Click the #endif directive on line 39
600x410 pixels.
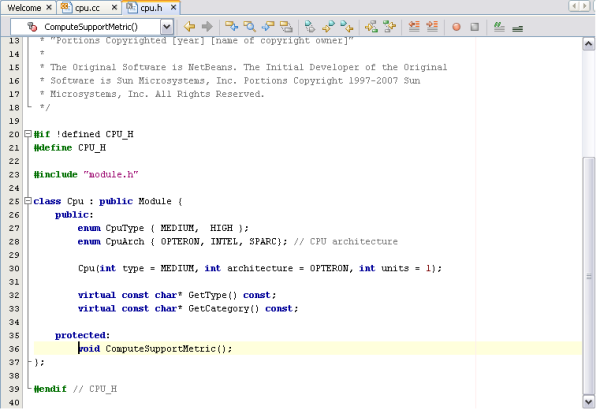coord(50,389)
